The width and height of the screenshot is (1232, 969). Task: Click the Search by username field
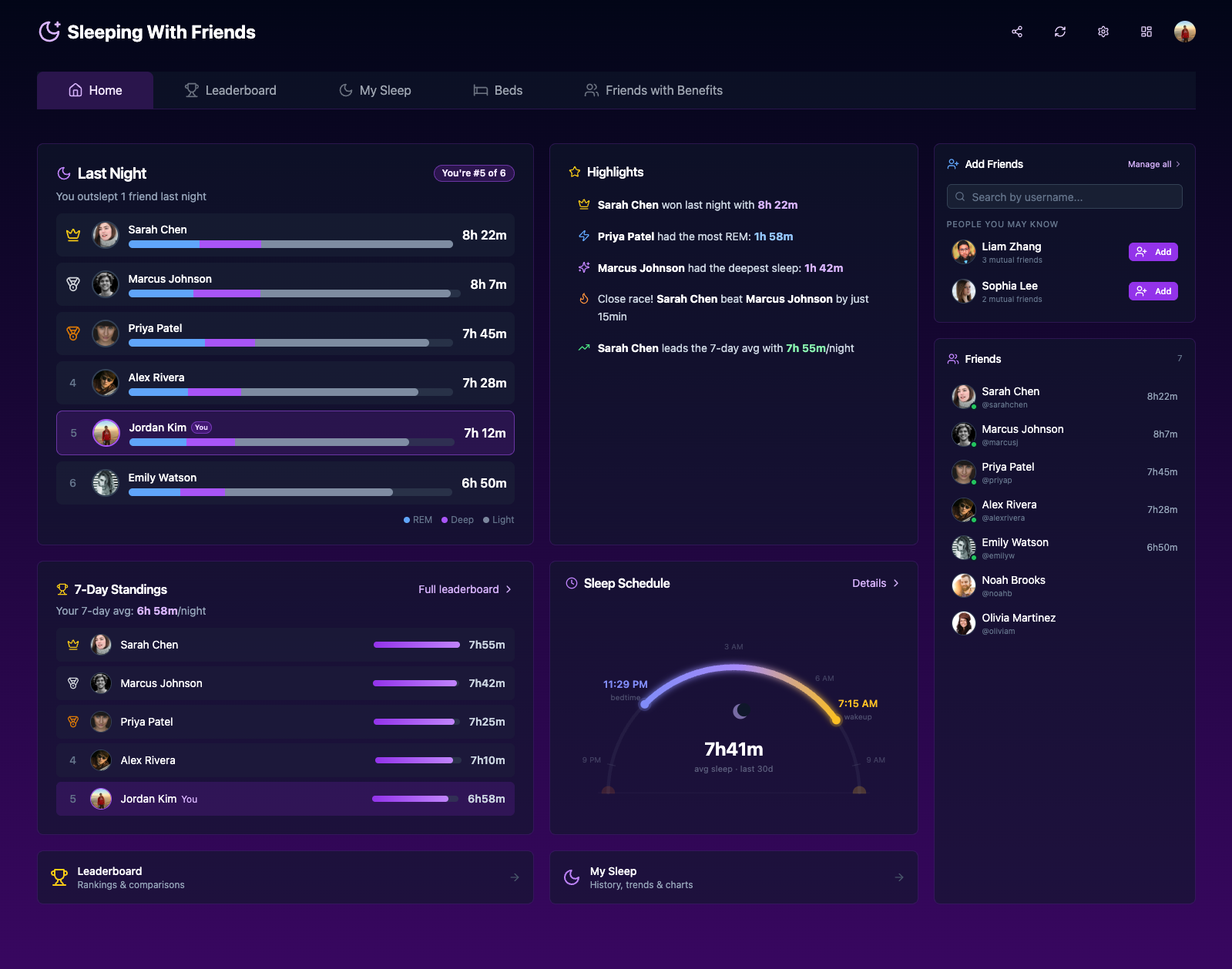click(x=1064, y=197)
